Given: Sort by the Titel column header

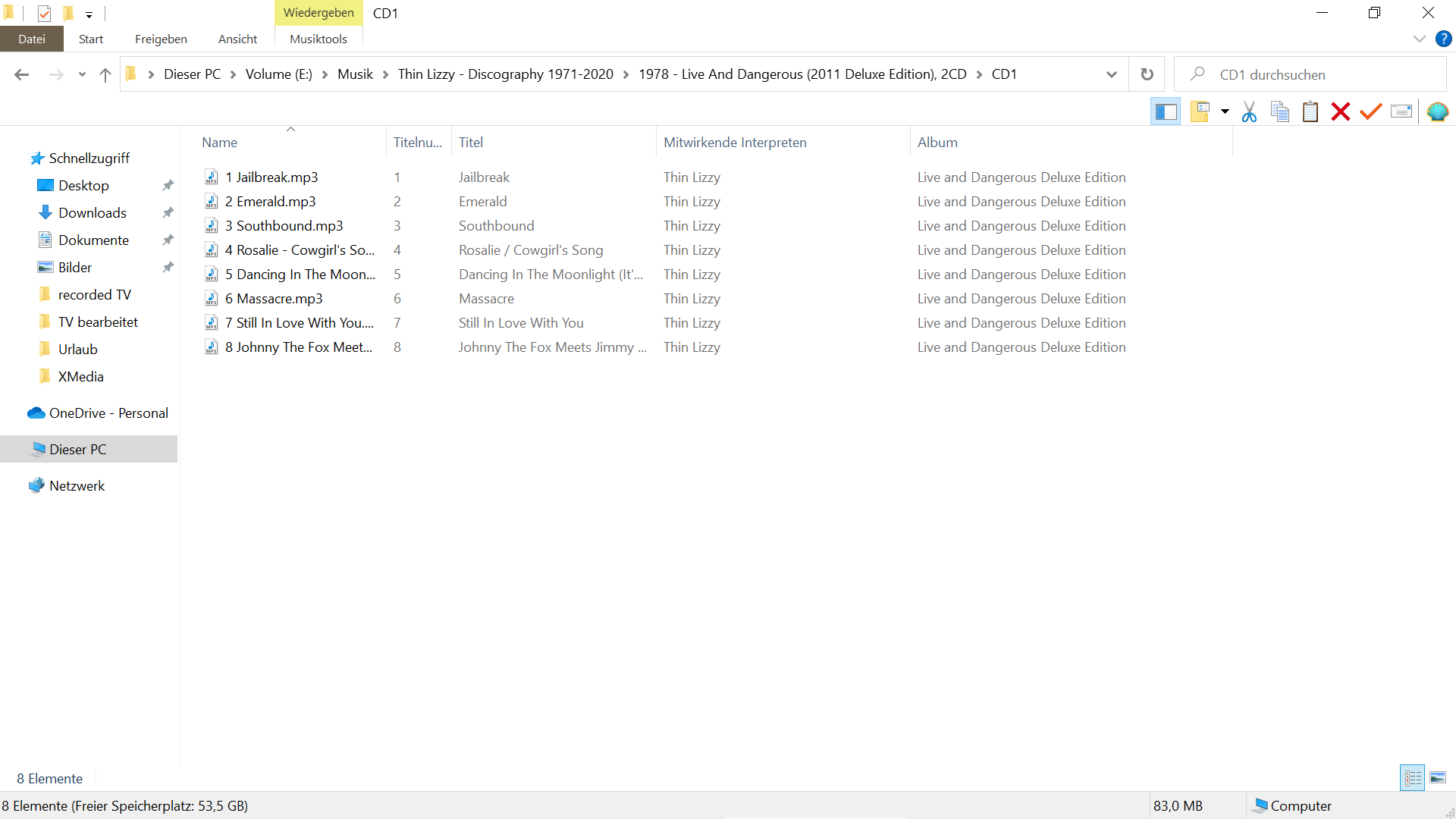Looking at the screenshot, I should [554, 143].
